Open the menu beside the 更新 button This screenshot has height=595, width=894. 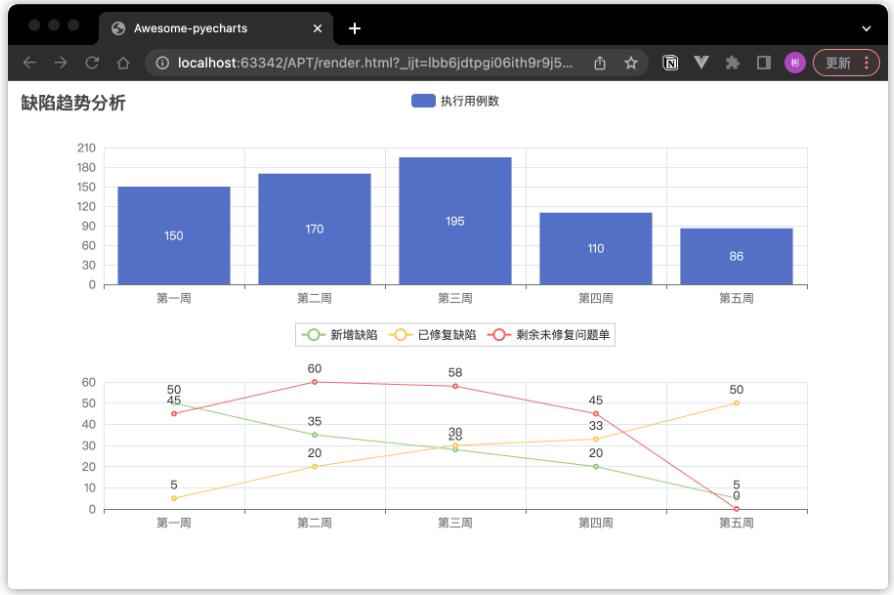pyautogui.click(x=867, y=62)
